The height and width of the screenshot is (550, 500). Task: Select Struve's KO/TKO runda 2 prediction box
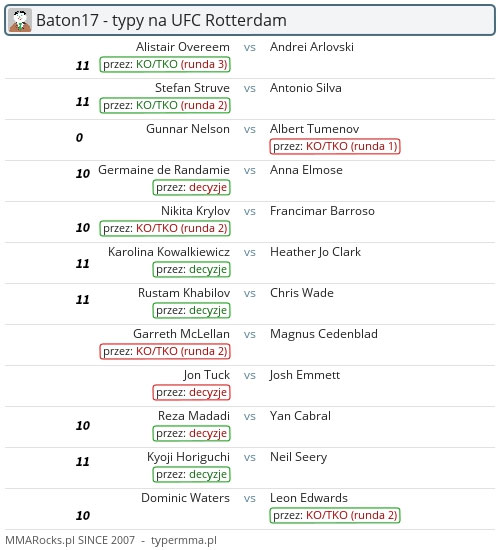tap(165, 106)
